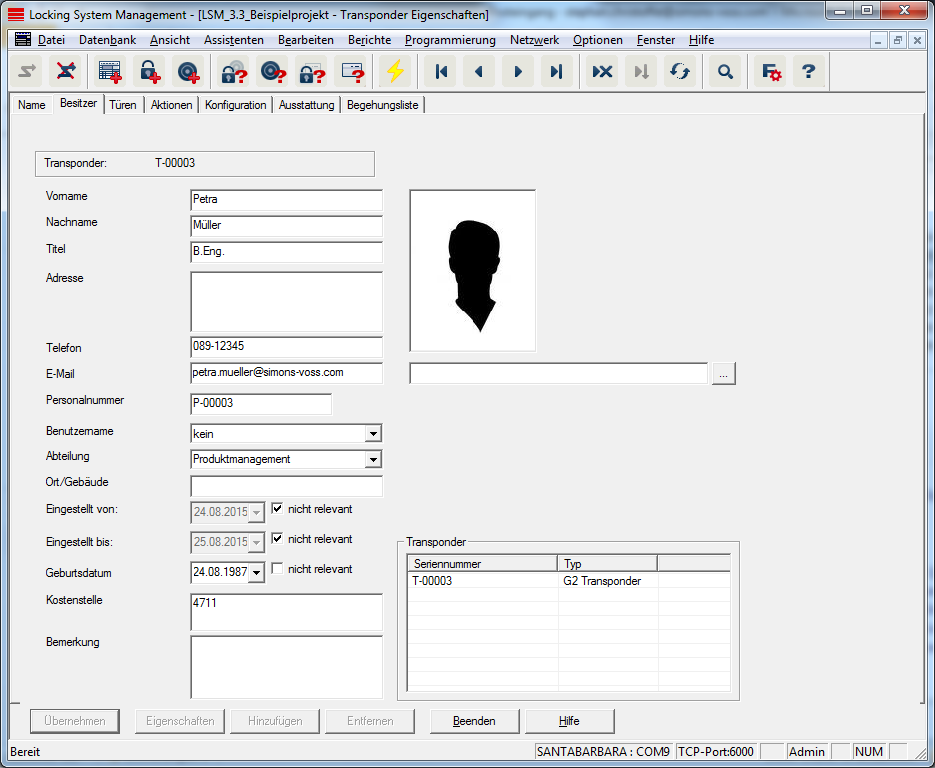Click the lightning bolt programming icon
Image resolution: width=935 pixels, height=768 pixels.
pyautogui.click(x=395, y=72)
